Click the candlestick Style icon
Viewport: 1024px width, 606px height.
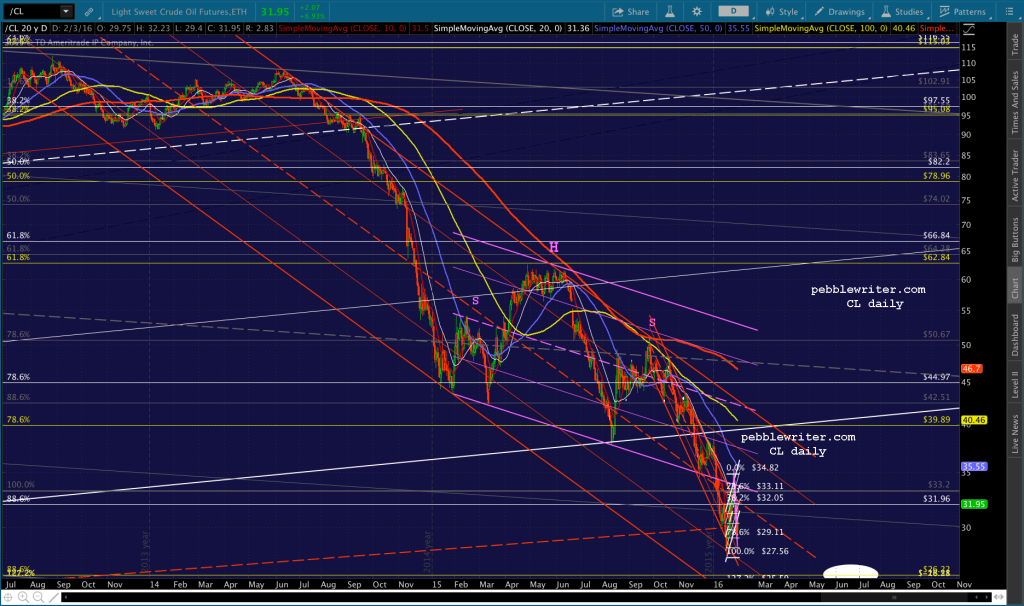pos(771,12)
